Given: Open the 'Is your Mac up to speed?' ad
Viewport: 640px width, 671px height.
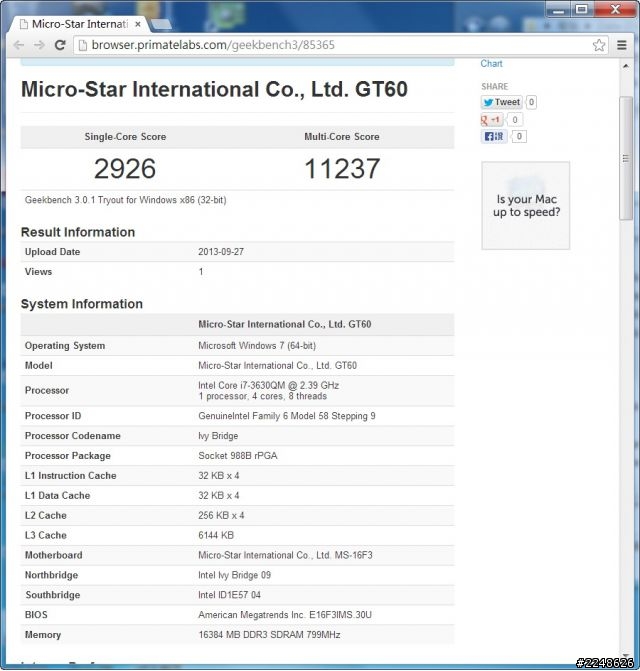Looking at the screenshot, I should click(526, 205).
